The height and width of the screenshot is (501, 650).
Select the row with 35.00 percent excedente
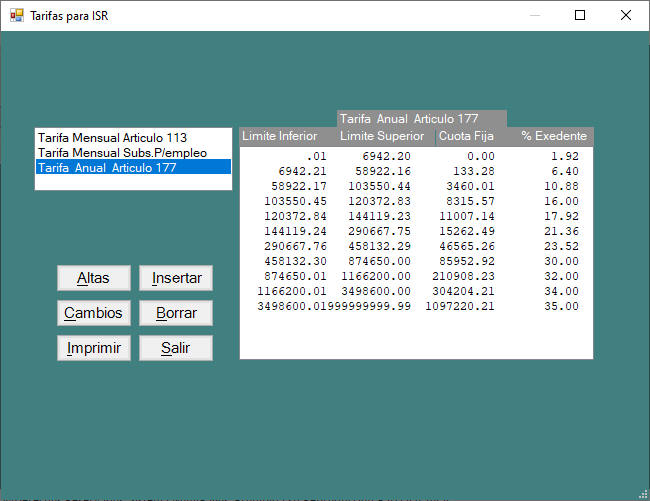click(x=416, y=306)
